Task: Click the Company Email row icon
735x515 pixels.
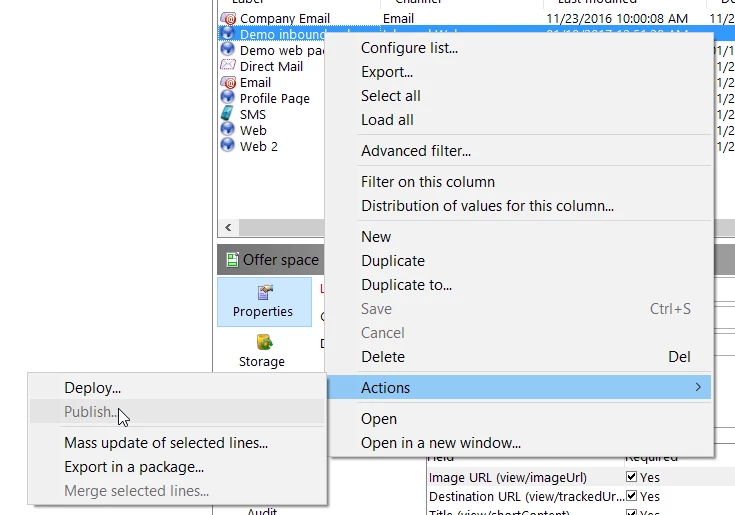Action: 228,18
